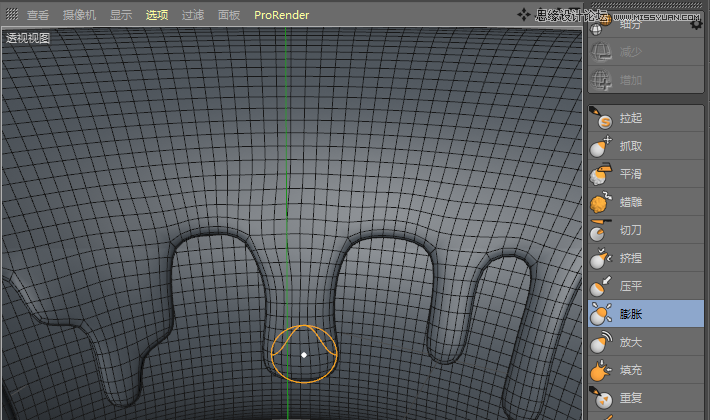
Task: Open the 显示 (Display) menu
Action: [121, 15]
